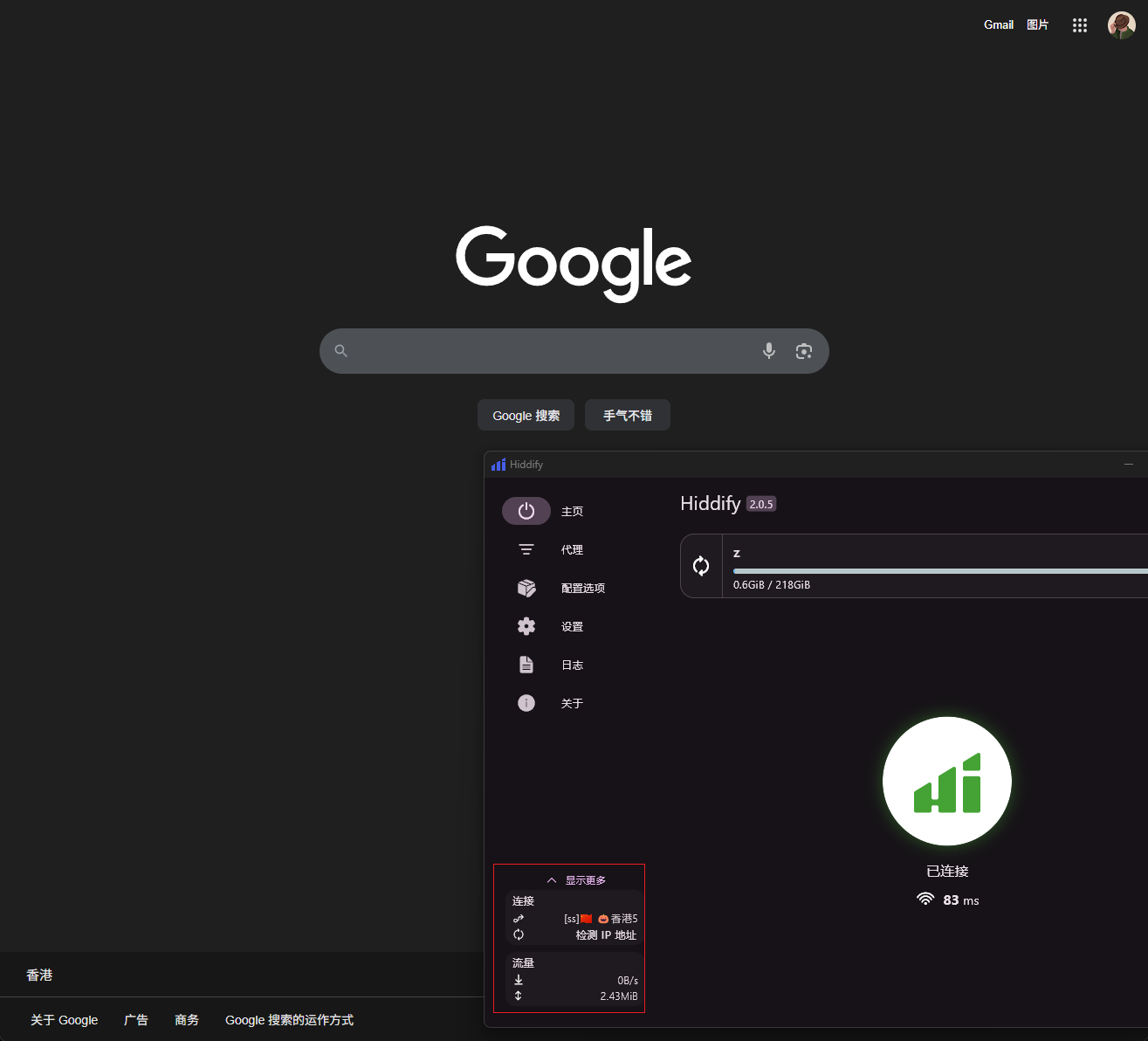Click the Google search input field
Screen dimensions: 1148x1041
click(x=550, y=351)
